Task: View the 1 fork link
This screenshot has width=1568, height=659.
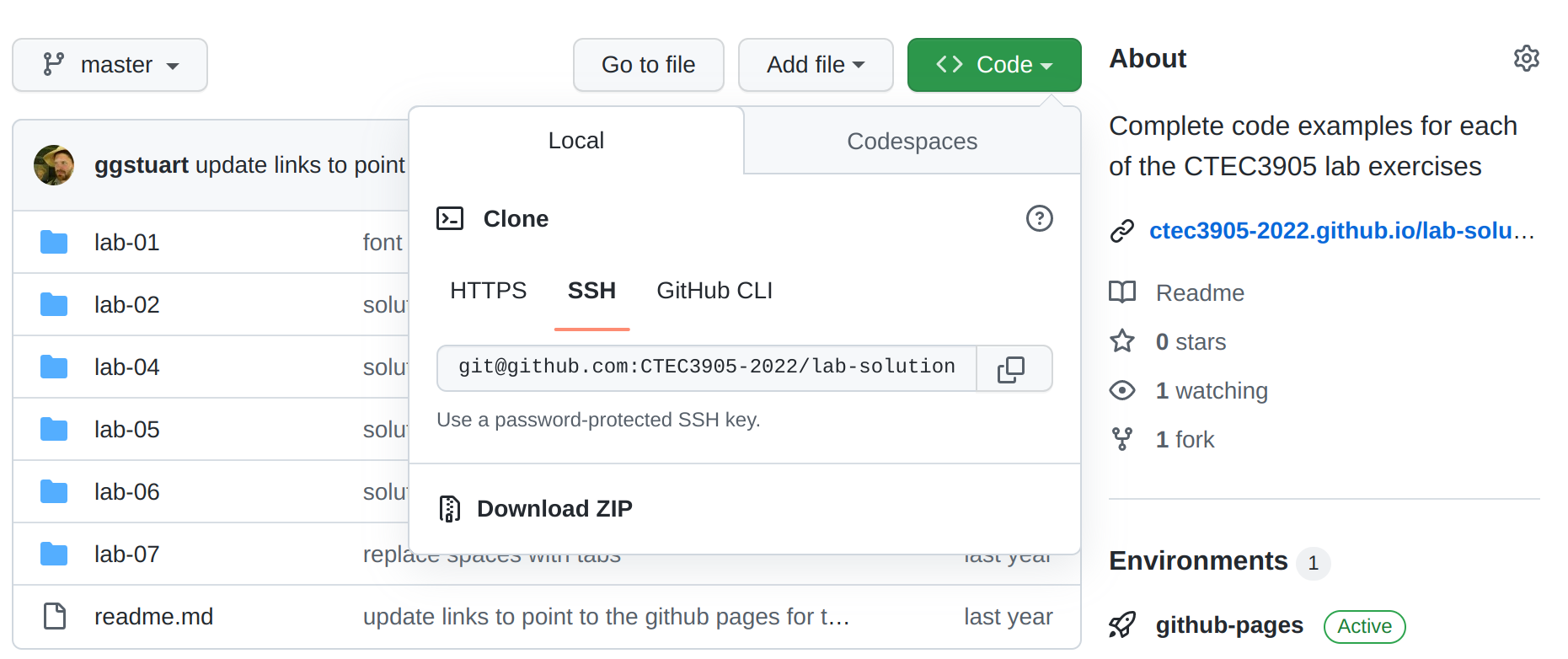Action: coord(1185,440)
